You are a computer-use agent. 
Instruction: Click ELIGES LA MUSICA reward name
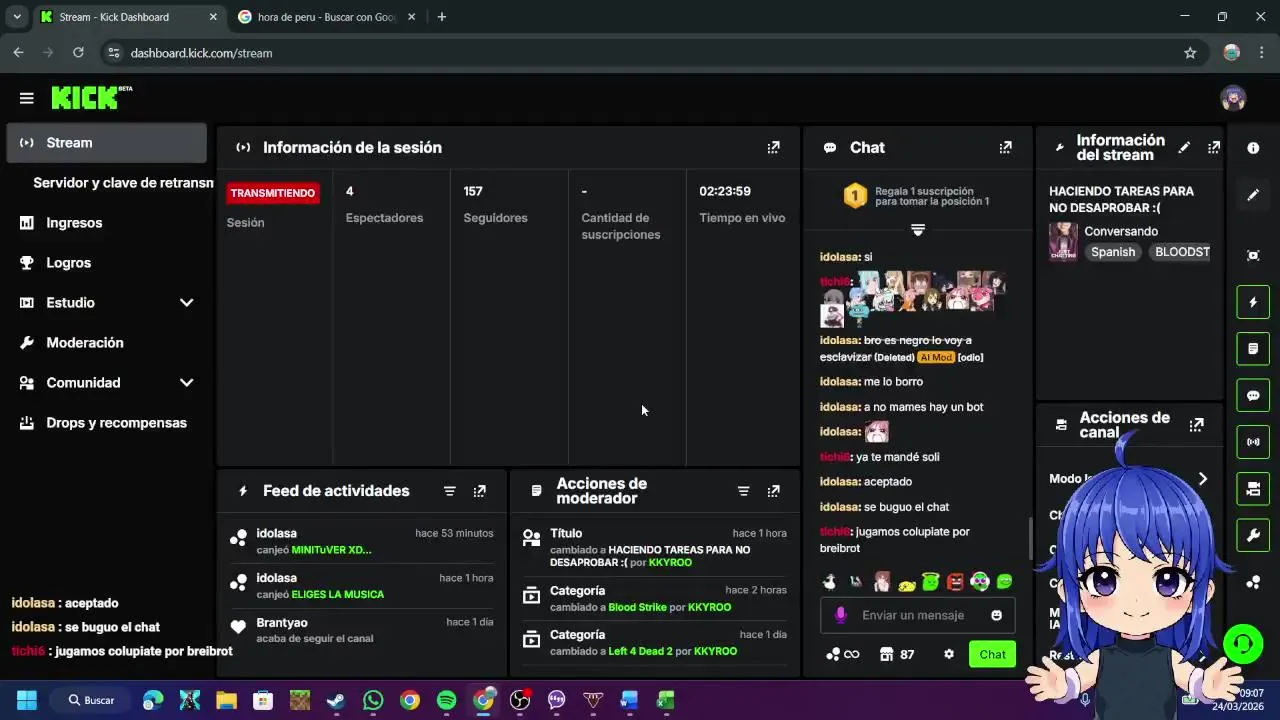point(338,594)
